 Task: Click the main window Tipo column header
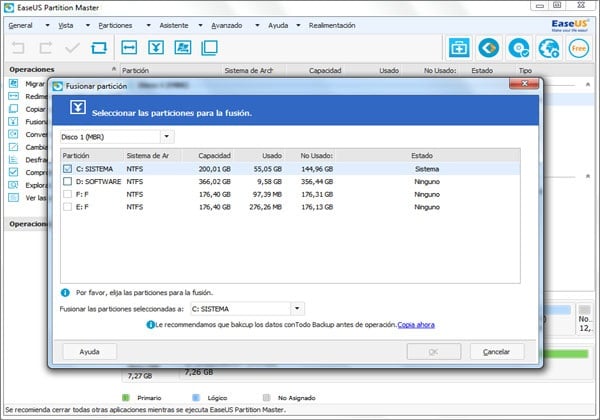coord(525,70)
